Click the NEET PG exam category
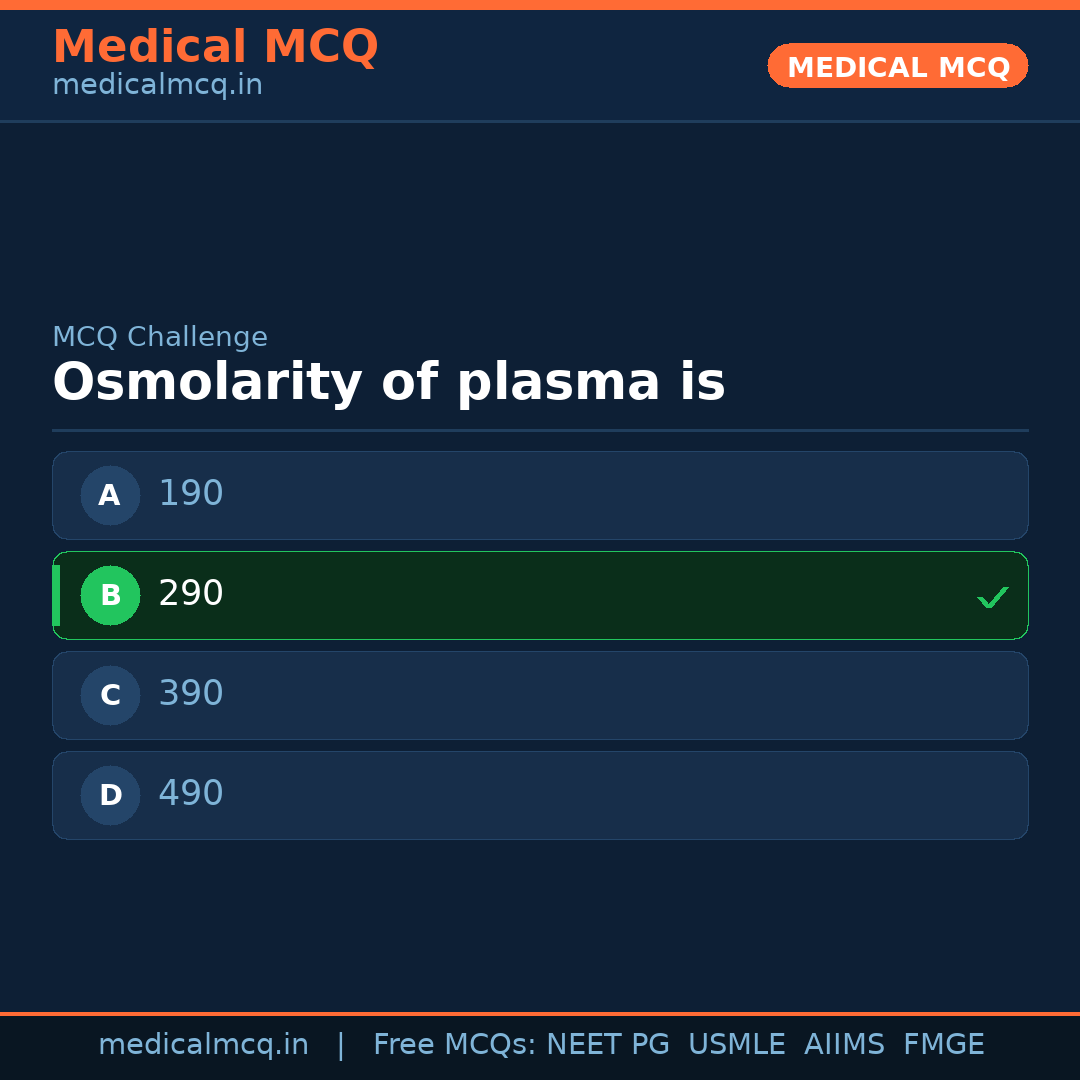 [x=607, y=1044]
